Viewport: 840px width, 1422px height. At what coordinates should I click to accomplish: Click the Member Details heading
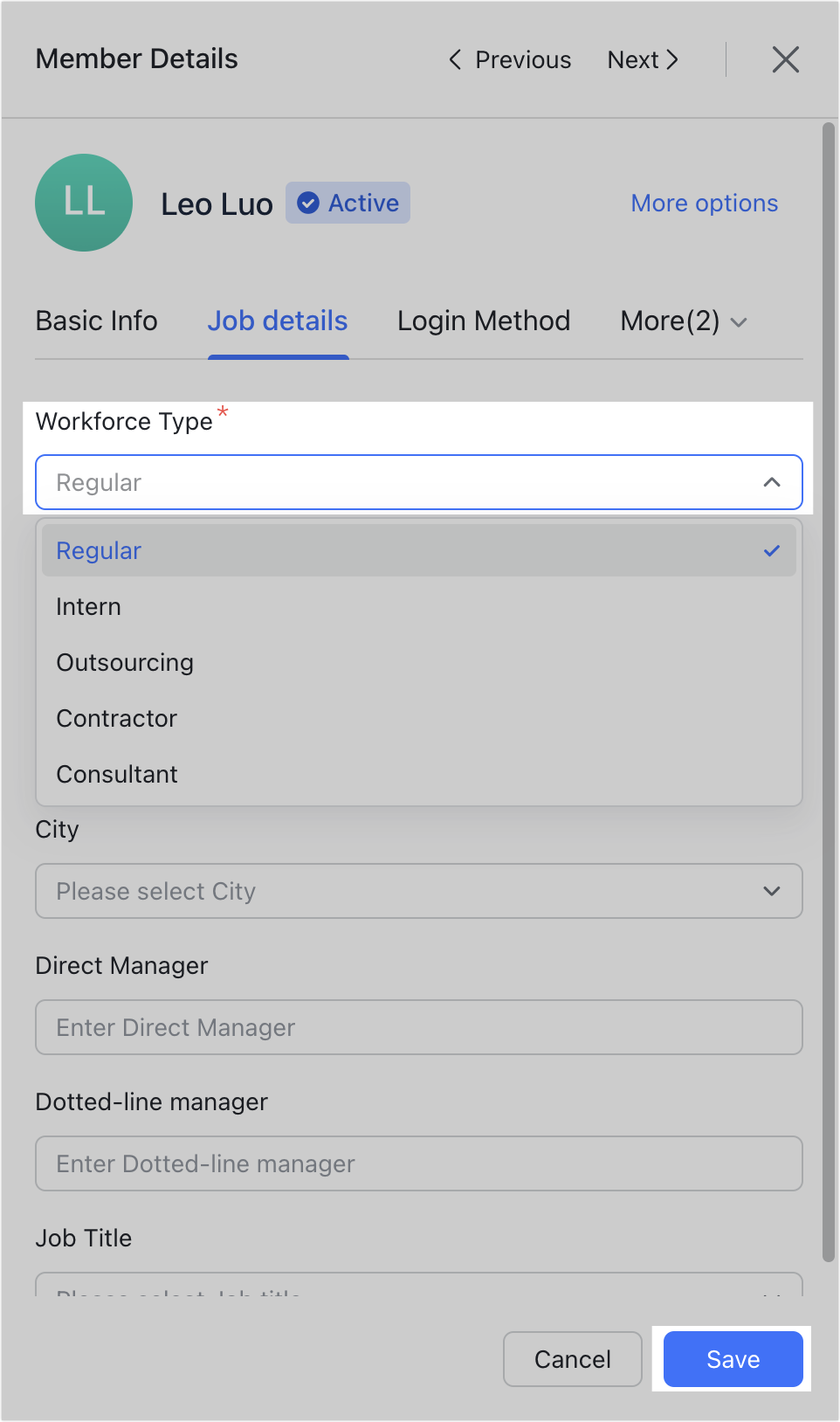click(x=137, y=59)
